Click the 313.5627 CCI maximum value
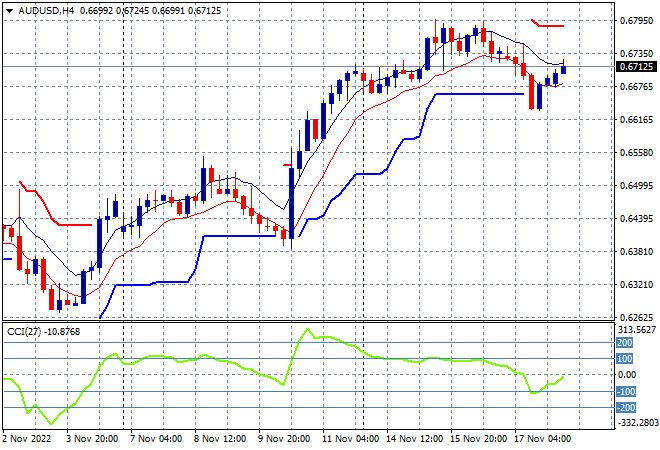Screen dimensions: 660x450 (637, 330)
